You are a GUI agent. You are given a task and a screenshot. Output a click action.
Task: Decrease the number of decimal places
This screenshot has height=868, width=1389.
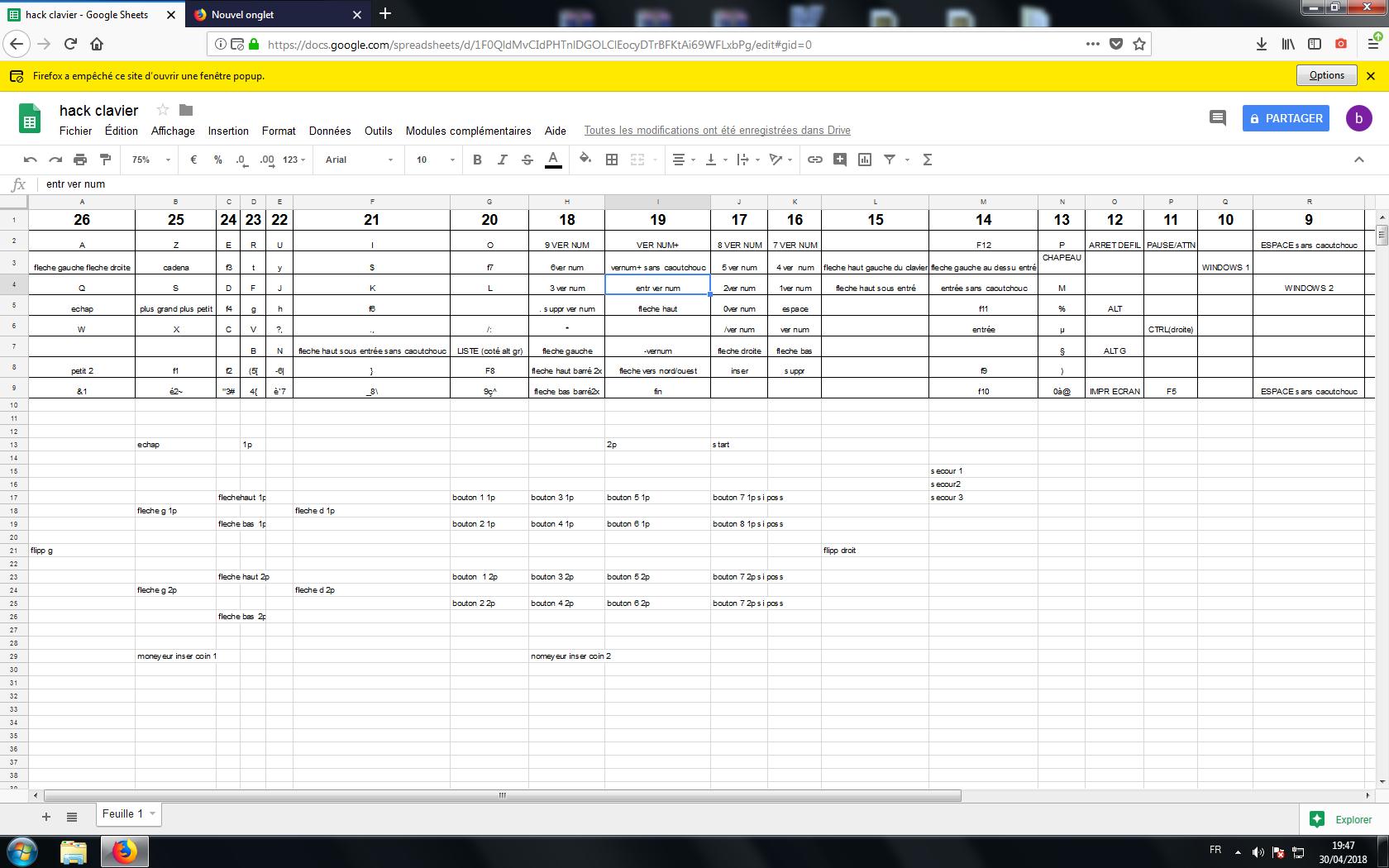pyautogui.click(x=241, y=160)
